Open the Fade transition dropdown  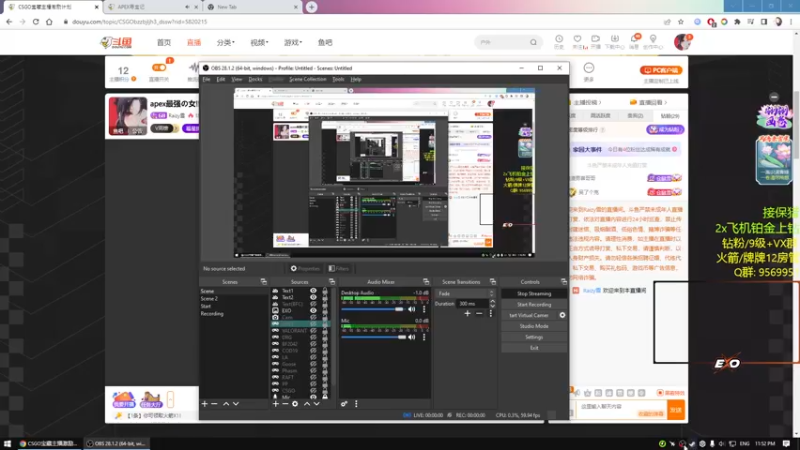click(x=466, y=294)
